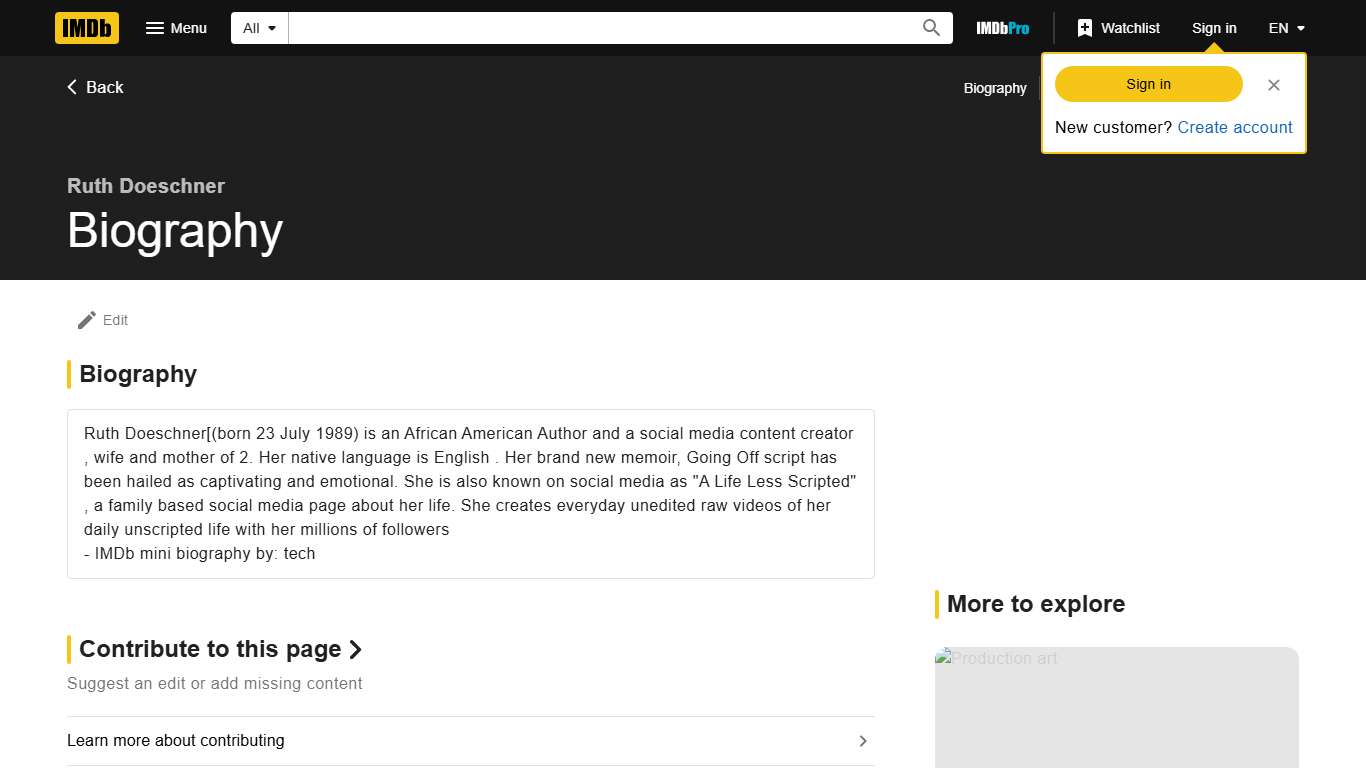The image size is (1366, 768).
Task: Jump to the Biography section tab
Action: click(994, 88)
